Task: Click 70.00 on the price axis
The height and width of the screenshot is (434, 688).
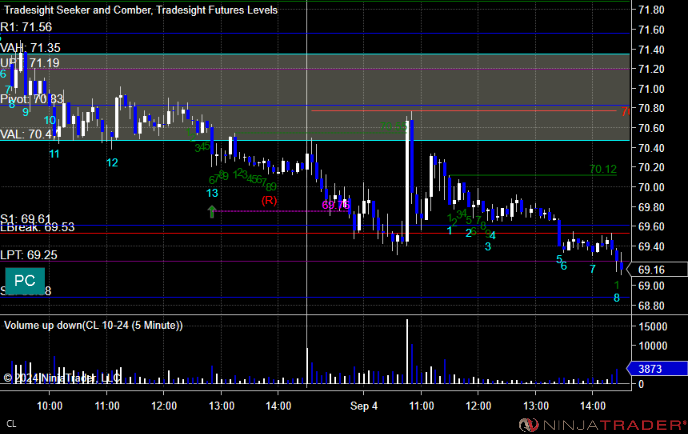Action: click(x=652, y=187)
